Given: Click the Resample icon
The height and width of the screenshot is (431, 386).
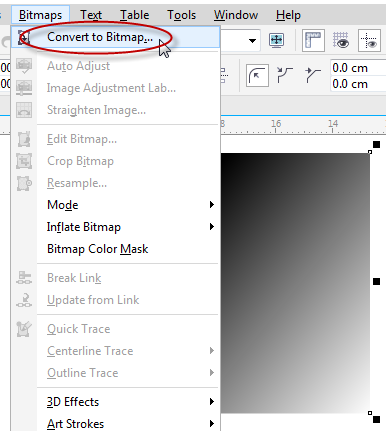Looking at the screenshot, I should 24,183.
